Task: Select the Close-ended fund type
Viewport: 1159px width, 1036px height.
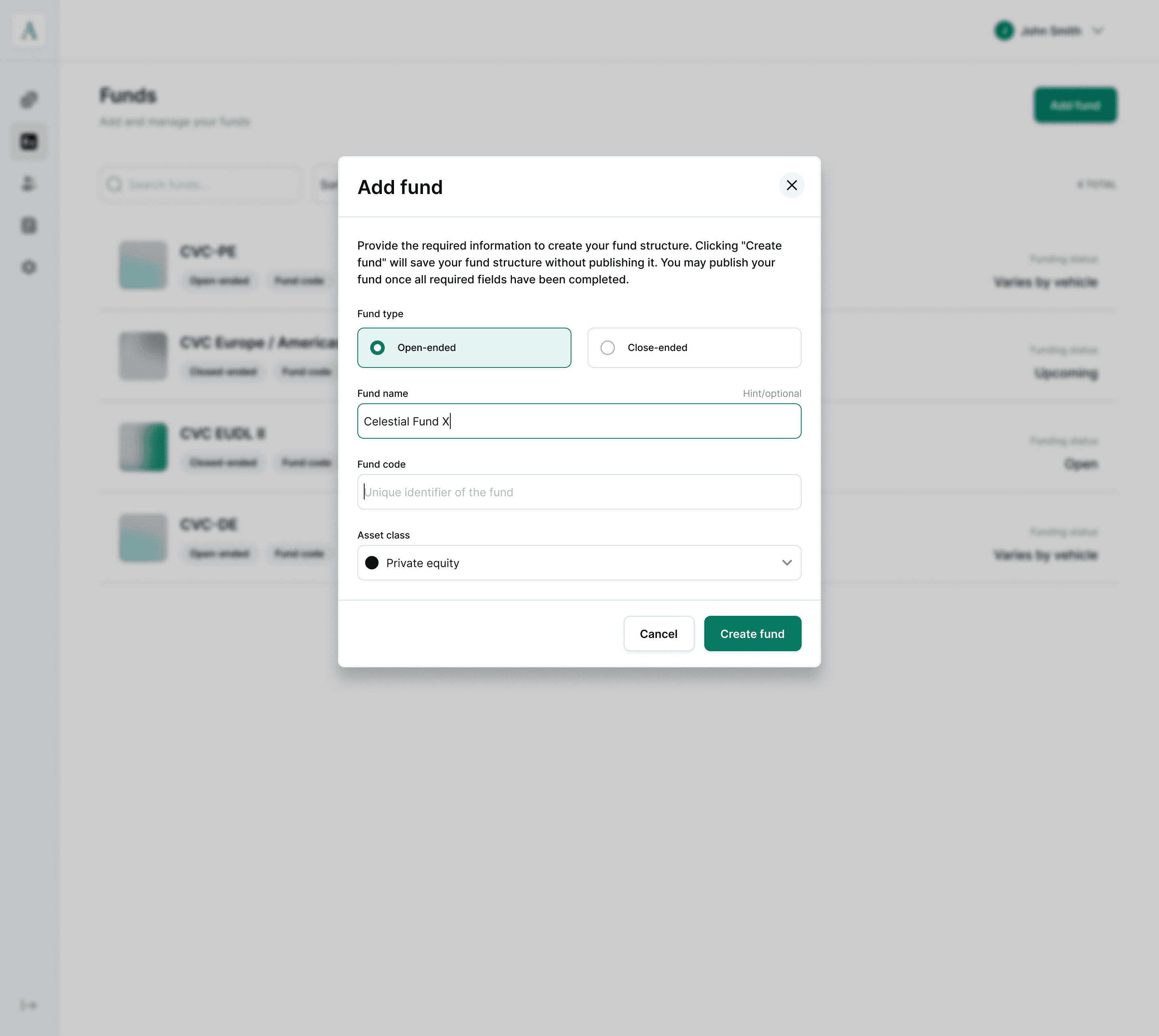Action: click(694, 348)
